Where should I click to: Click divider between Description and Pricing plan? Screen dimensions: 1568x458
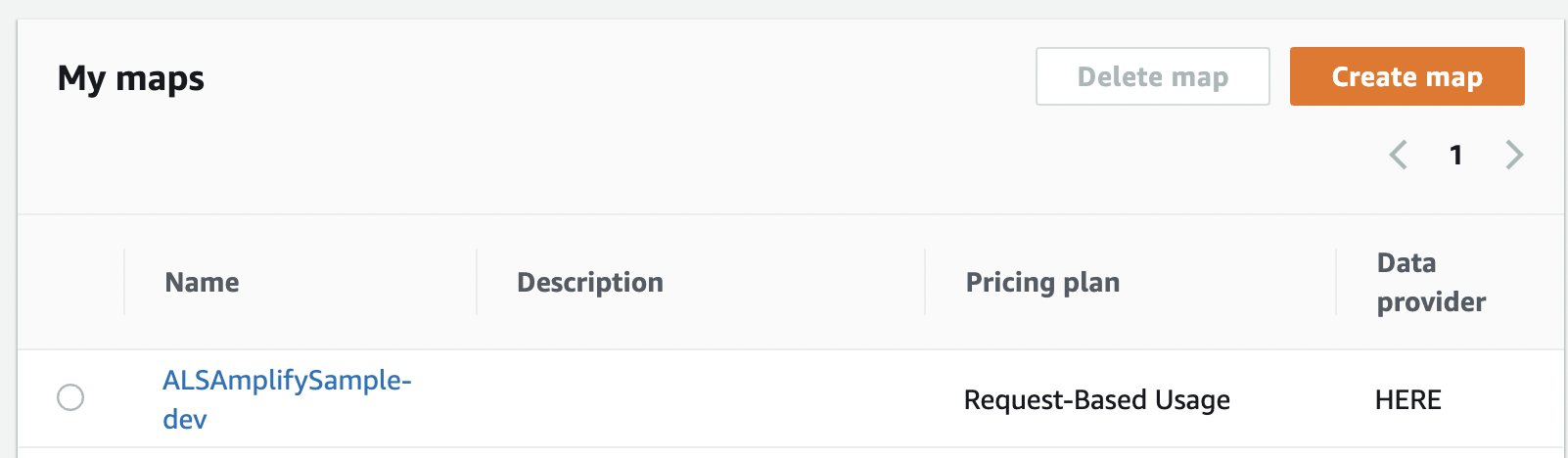point(925,282)
